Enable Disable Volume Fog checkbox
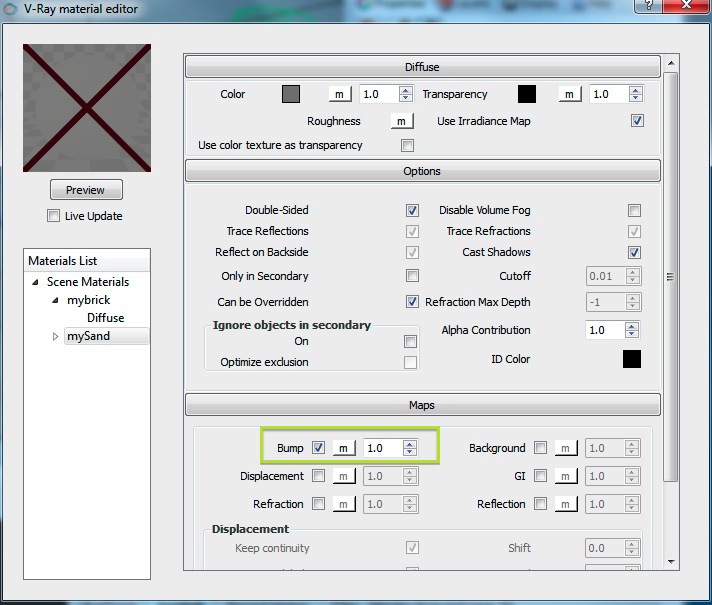The image size is (712, 605). coord(634,210)
